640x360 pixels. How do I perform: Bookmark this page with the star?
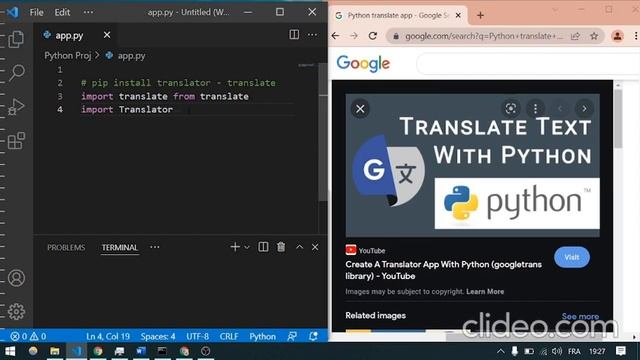(594, 36)
